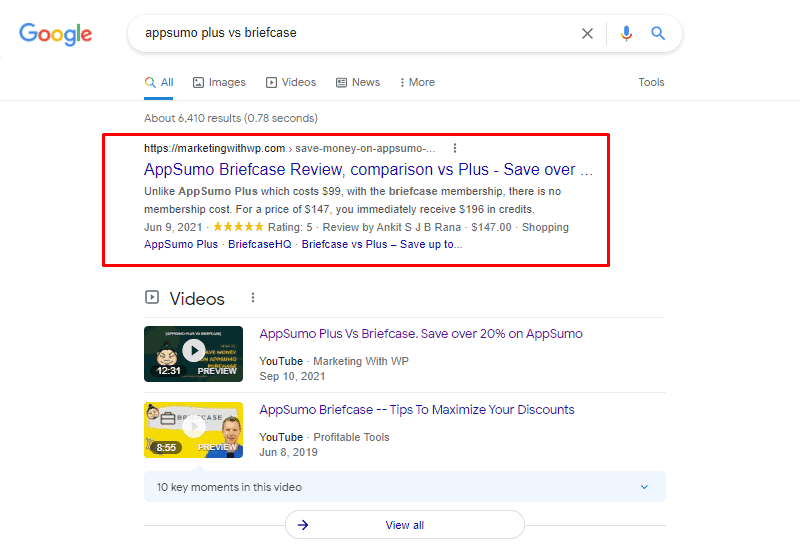The image size is (800, 548).
Task: Click the Images tab picture icon
Action: [198, 83]
